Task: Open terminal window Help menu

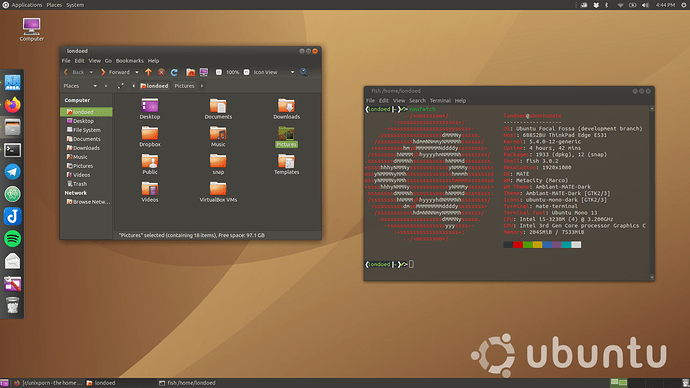Action: click(x=460, y=101)
